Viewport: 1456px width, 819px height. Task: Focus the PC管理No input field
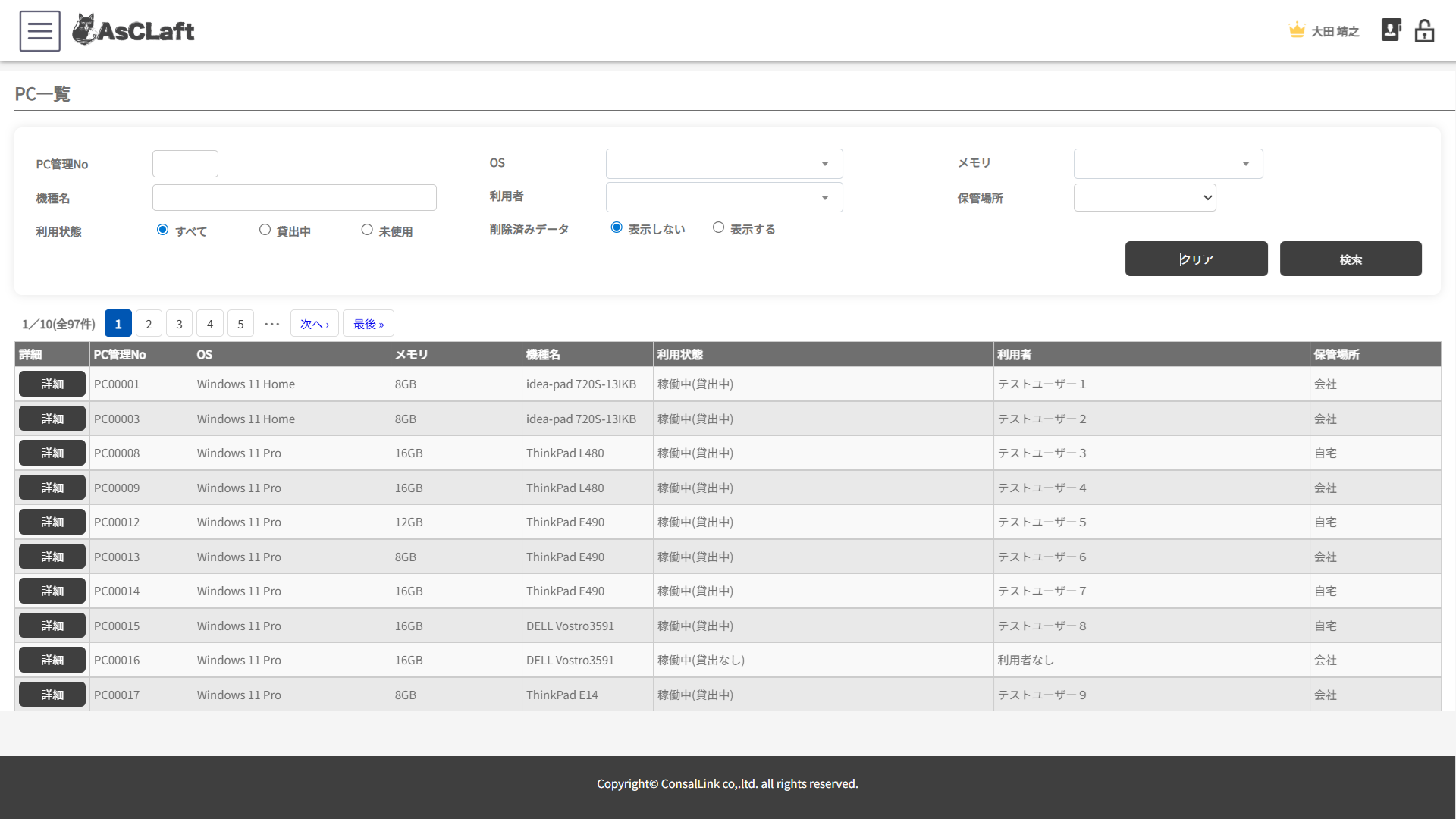click(x=185, y=164)
